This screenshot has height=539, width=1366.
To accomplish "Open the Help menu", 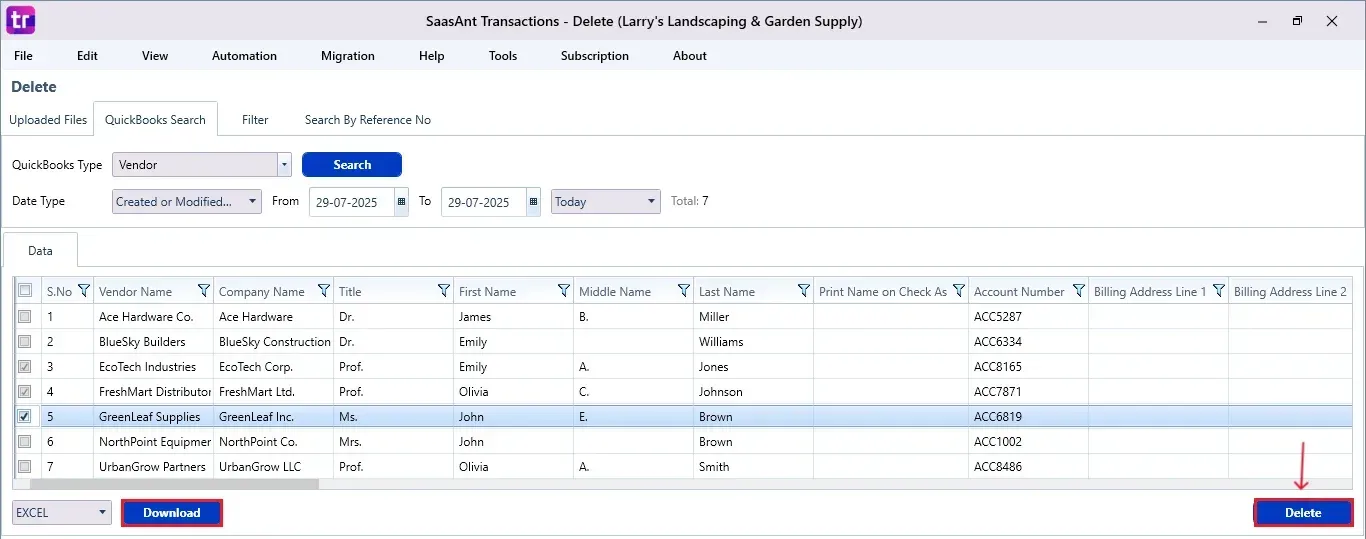I will tap(432, 56).
